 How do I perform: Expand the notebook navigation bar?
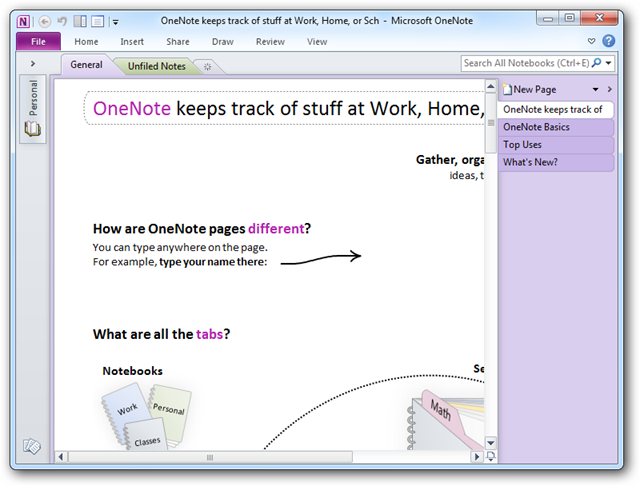33,64
